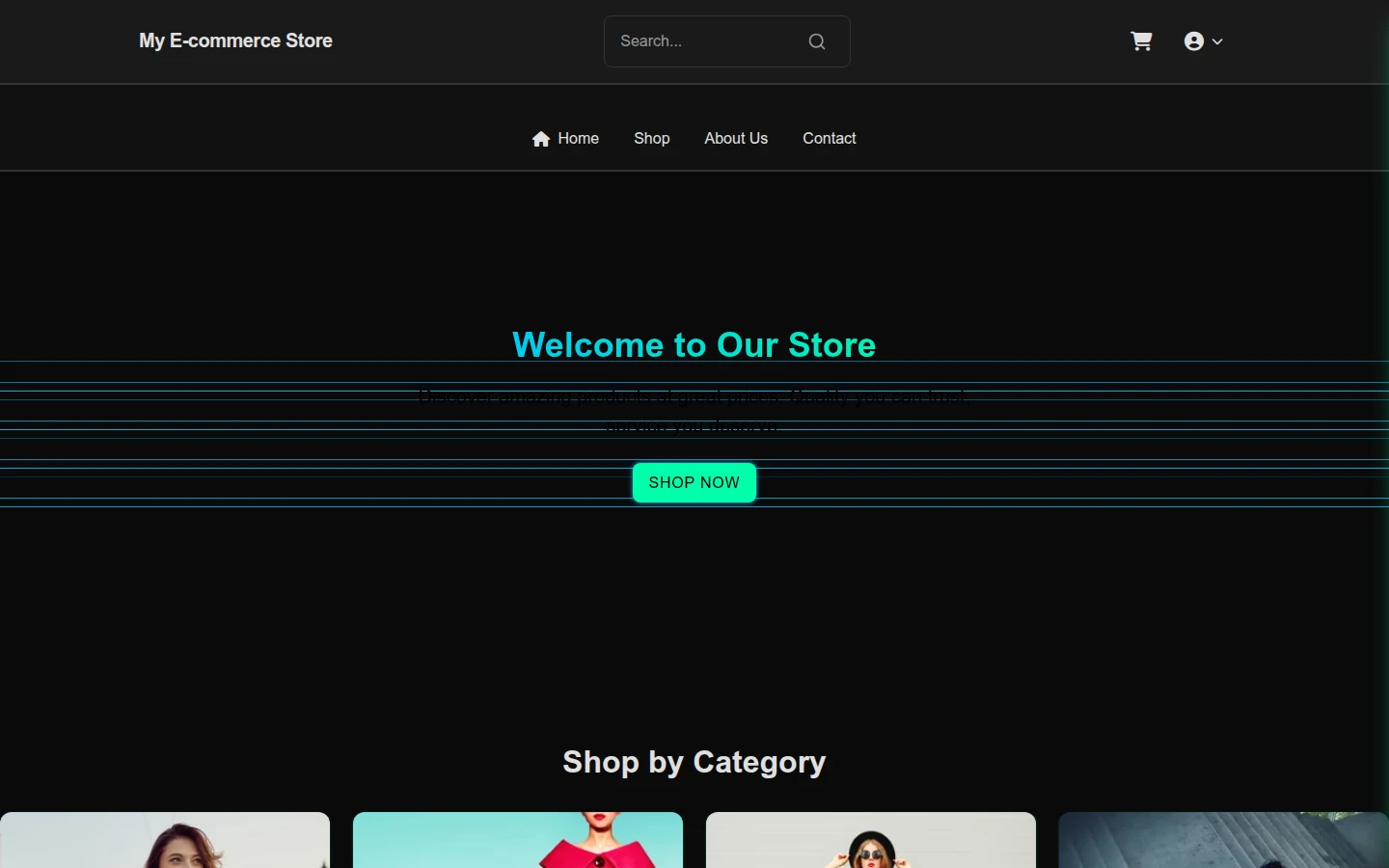The width and height of the screenshot is (1389, 868).
Task: Click the Welcome to Our Store heading
Action: 694,345
